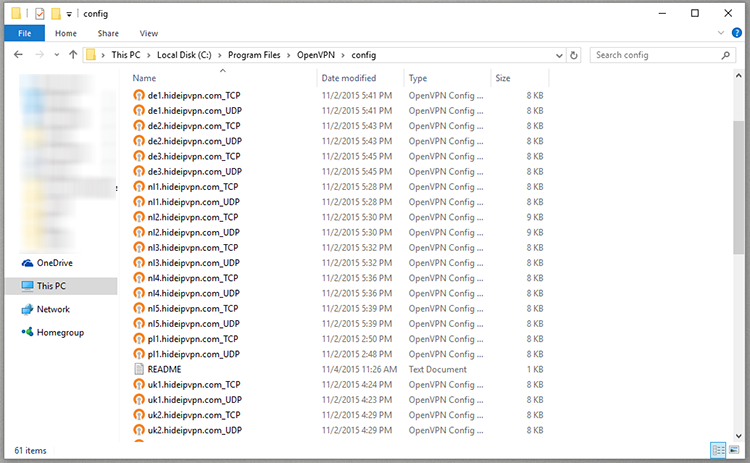Select the de3.hideipvpn.com_TCP file name
The image size is (750, 463).
coord(194,156)
